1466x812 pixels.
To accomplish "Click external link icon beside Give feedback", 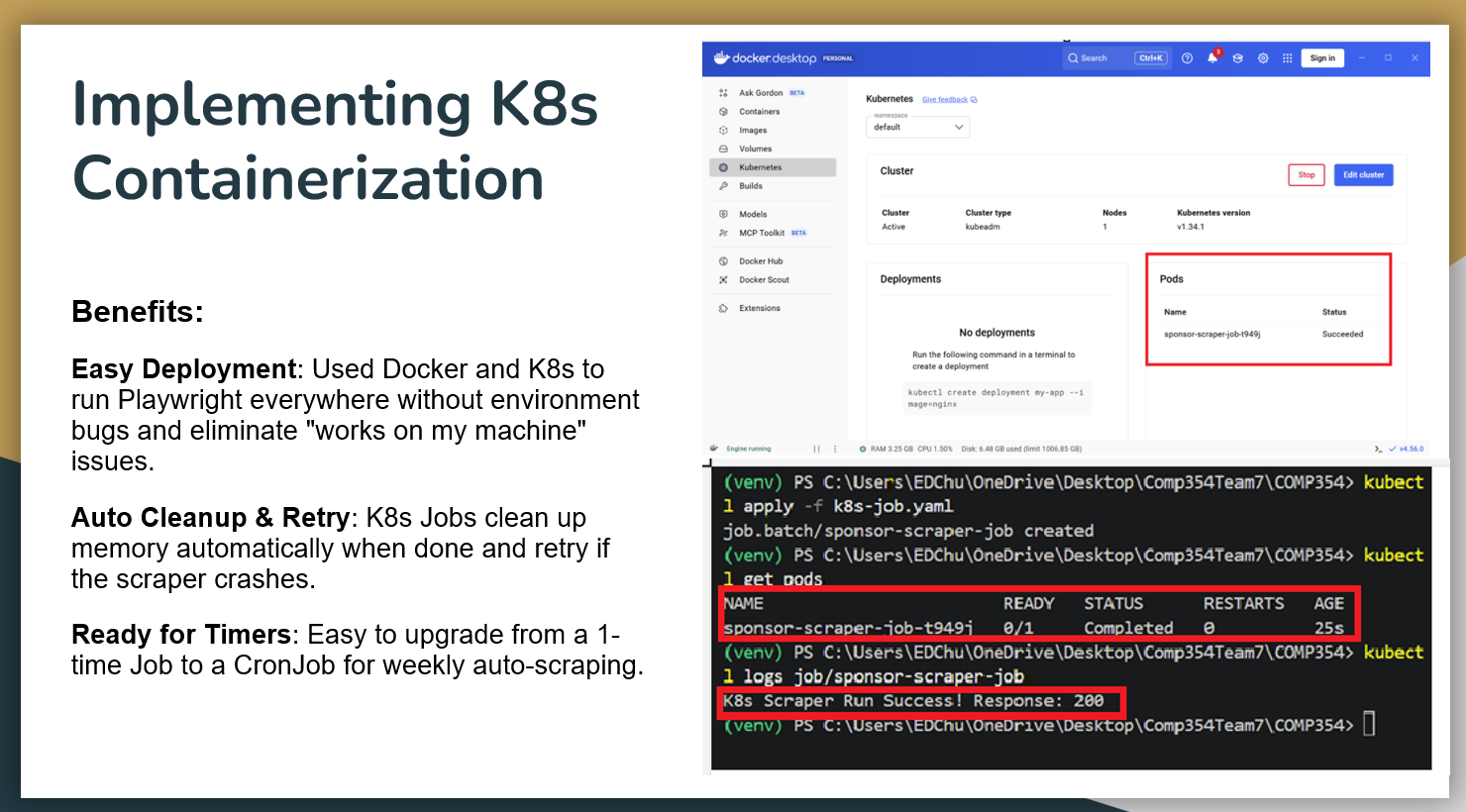I will pos(974,100).
